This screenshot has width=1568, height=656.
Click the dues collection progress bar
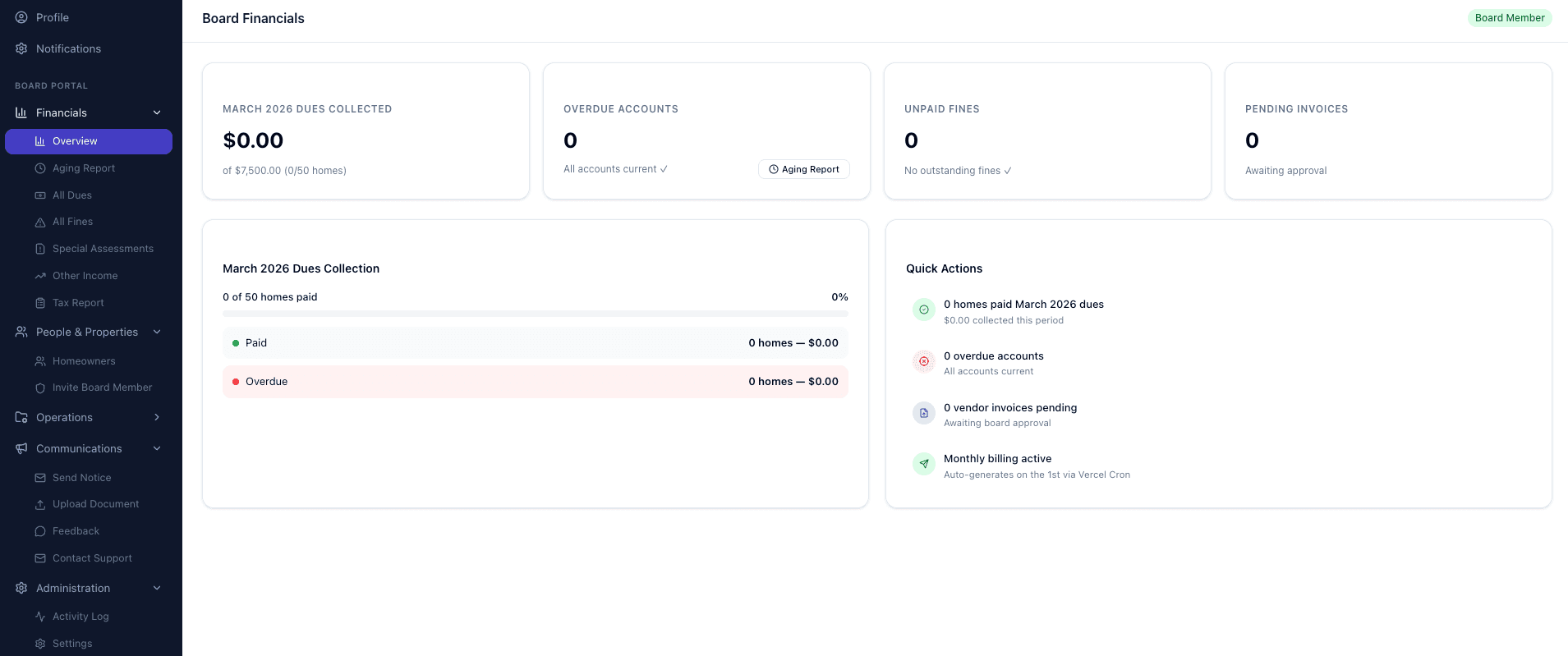click(535, 314)
